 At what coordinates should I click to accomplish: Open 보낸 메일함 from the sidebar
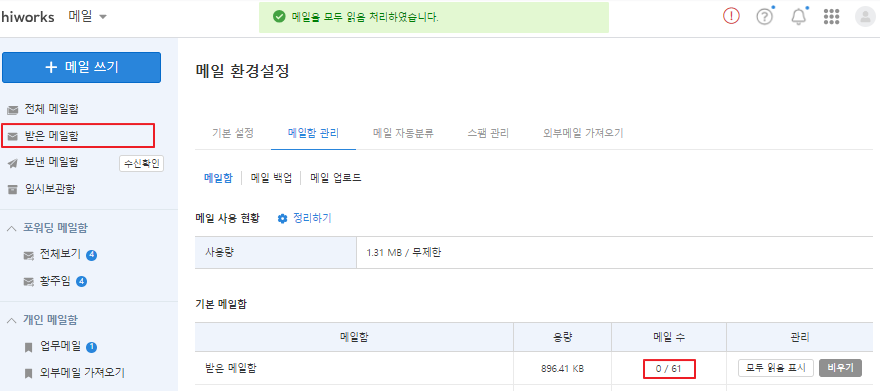43,162
